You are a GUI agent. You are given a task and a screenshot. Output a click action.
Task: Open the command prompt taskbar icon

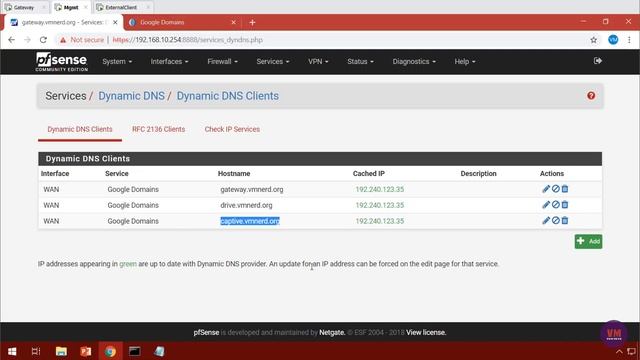(x=135, y=351)
